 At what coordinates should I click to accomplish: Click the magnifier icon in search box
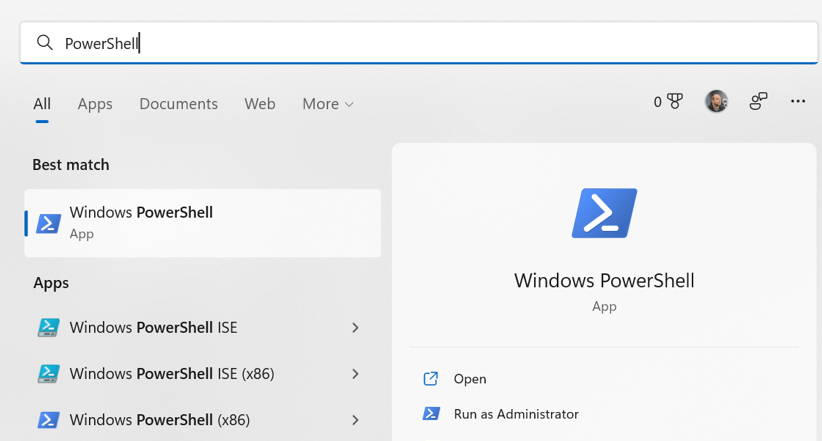[45, 43]
